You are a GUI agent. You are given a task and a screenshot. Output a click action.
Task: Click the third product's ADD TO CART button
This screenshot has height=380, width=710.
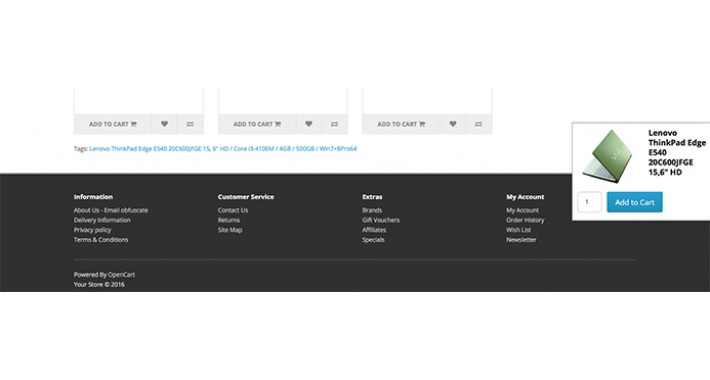click(x=401, y=124)
